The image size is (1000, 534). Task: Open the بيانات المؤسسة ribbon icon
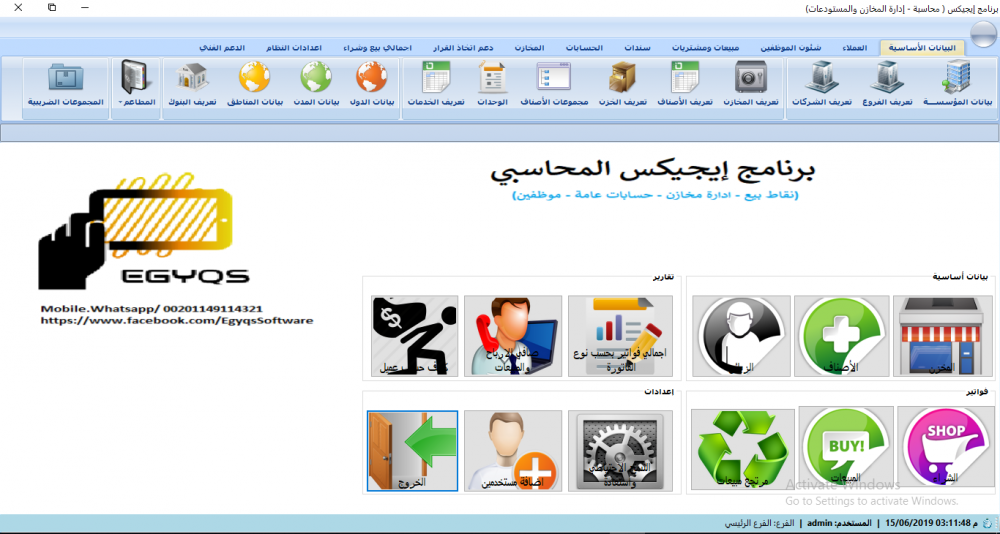(956, 84)
